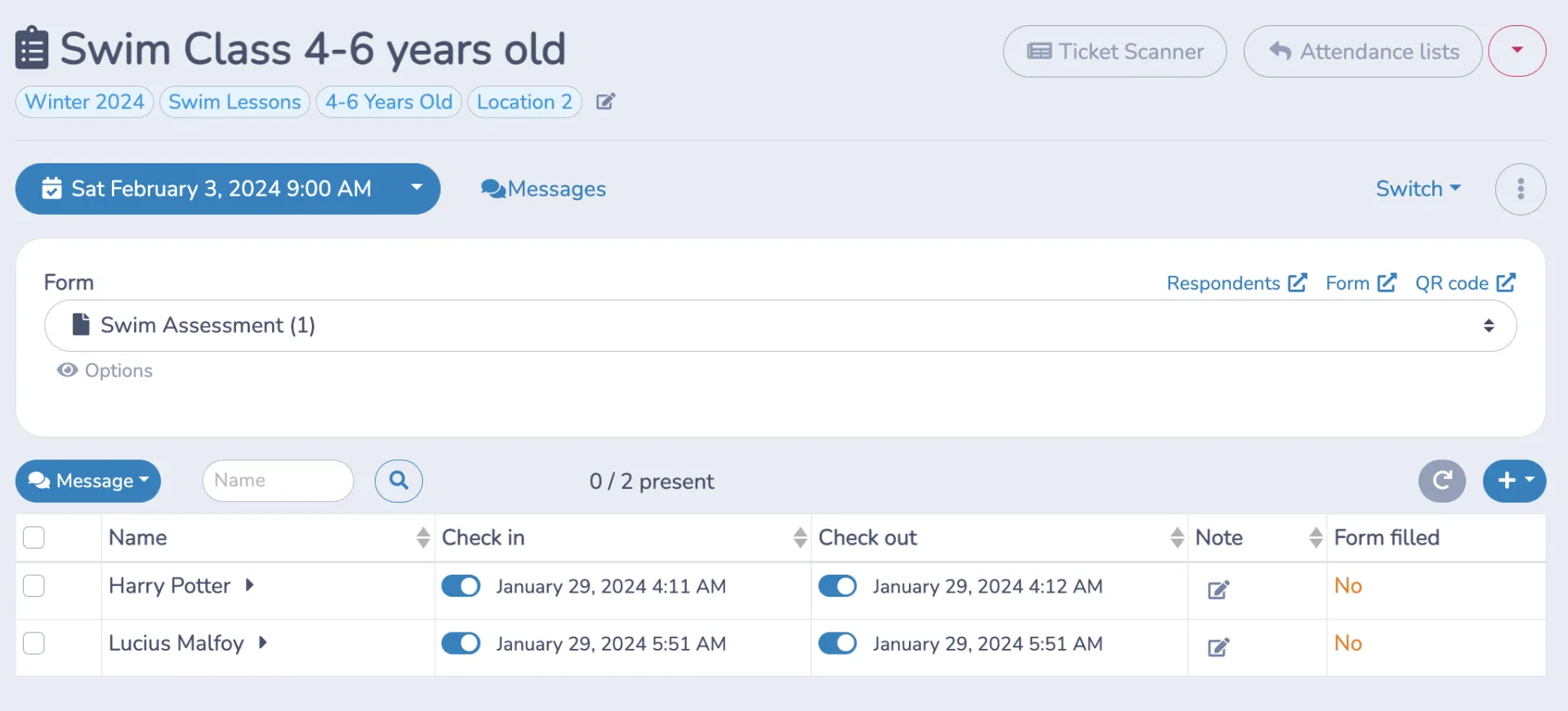Edit the note for Lucius Malfoy
Viewport: 1568px width, 711px height.
click(x=1218, y=647)
